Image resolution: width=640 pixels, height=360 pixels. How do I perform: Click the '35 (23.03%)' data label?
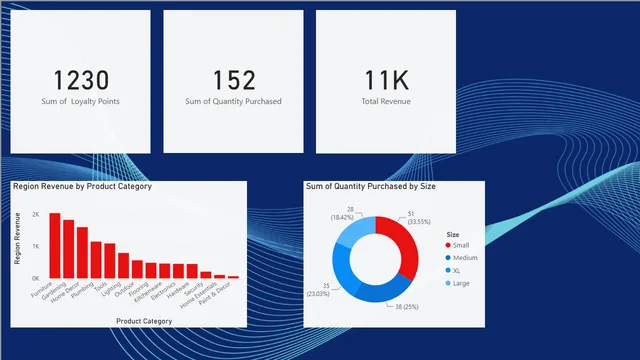318,290
